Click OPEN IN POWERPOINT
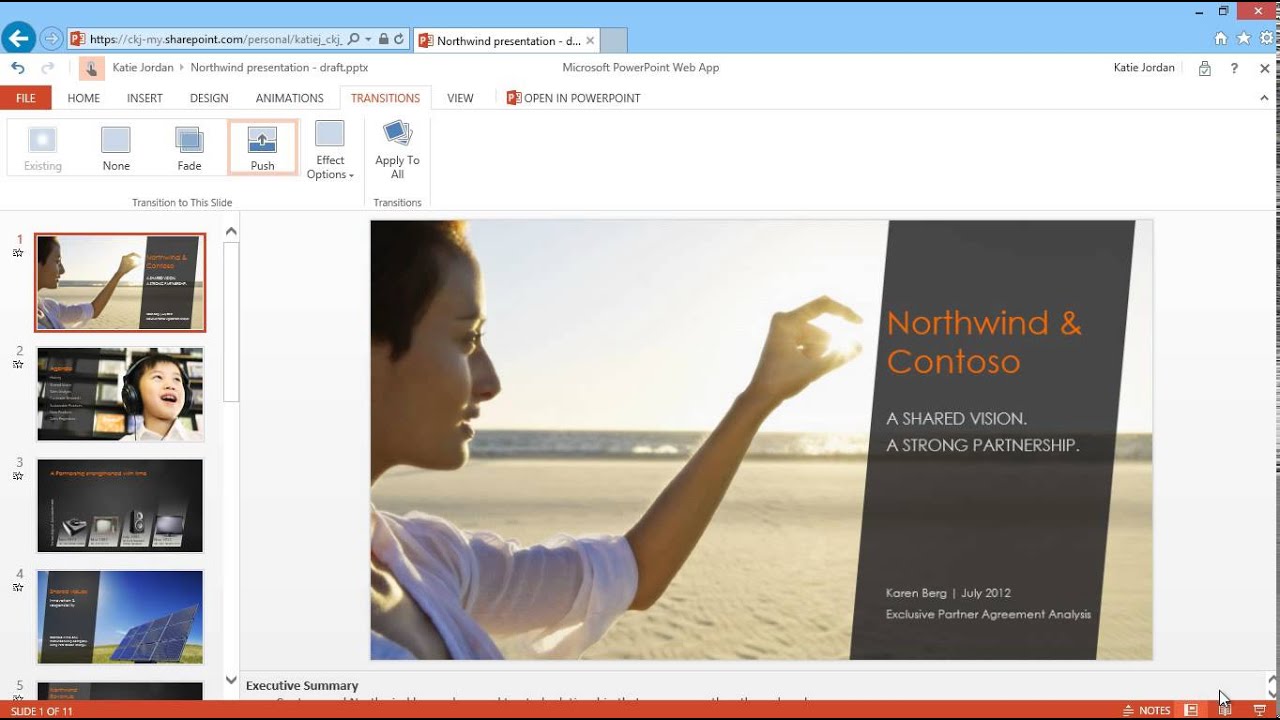This screenshot has height=720, width=1280. 573,98
